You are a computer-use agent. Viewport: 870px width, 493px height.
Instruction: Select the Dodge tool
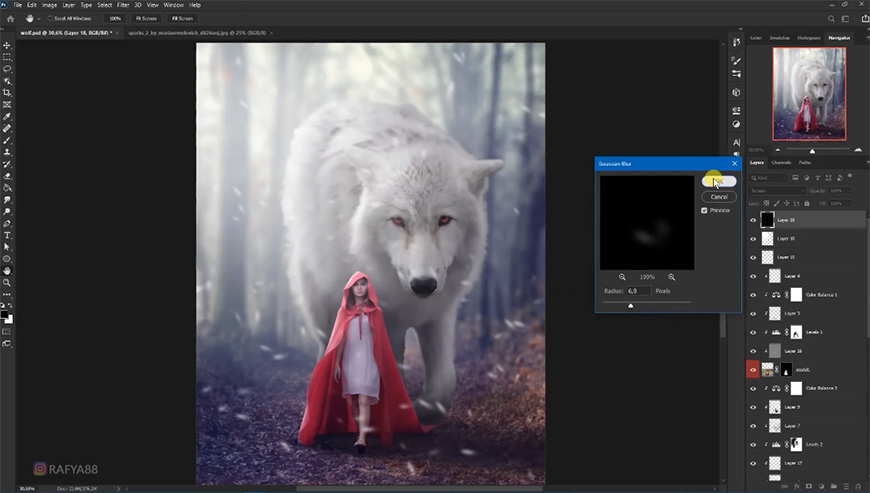coord(7,212)
